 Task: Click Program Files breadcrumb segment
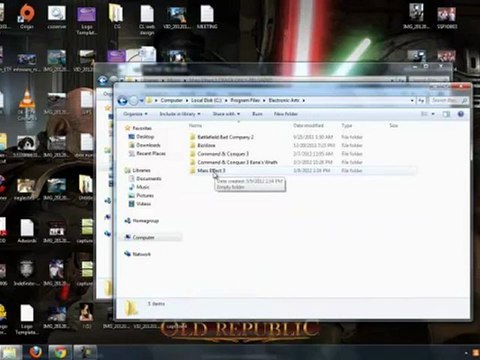245,100
